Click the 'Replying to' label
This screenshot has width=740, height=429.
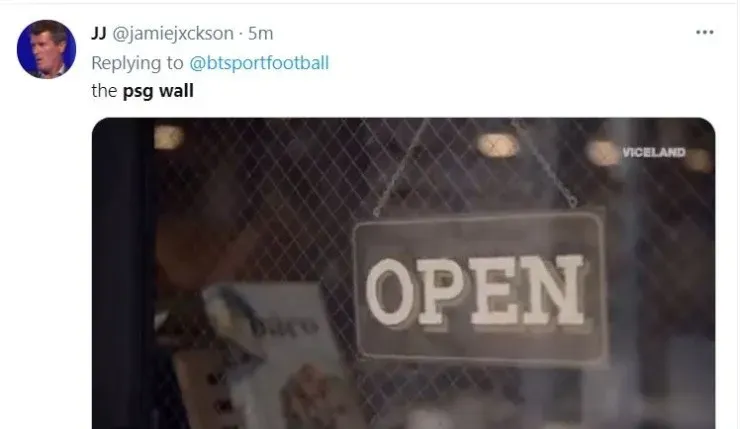(x=137, y=63)
